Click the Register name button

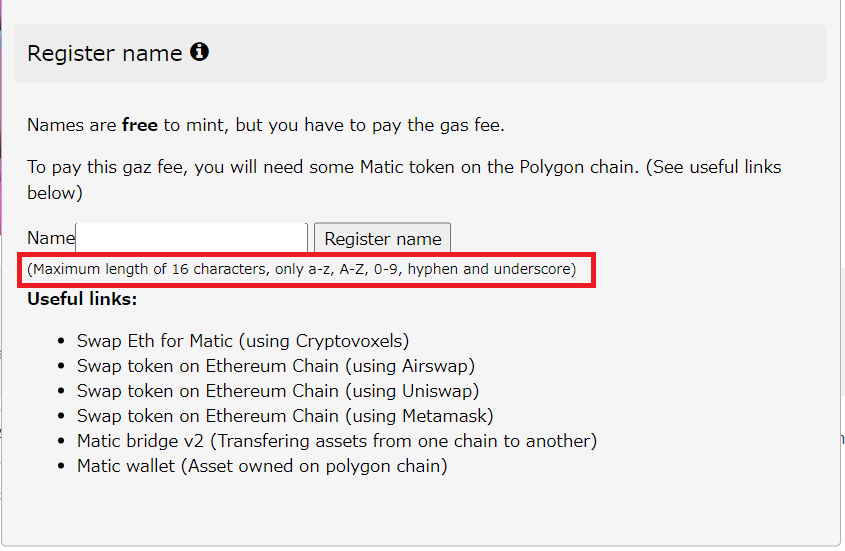click(x=383, y=238)
